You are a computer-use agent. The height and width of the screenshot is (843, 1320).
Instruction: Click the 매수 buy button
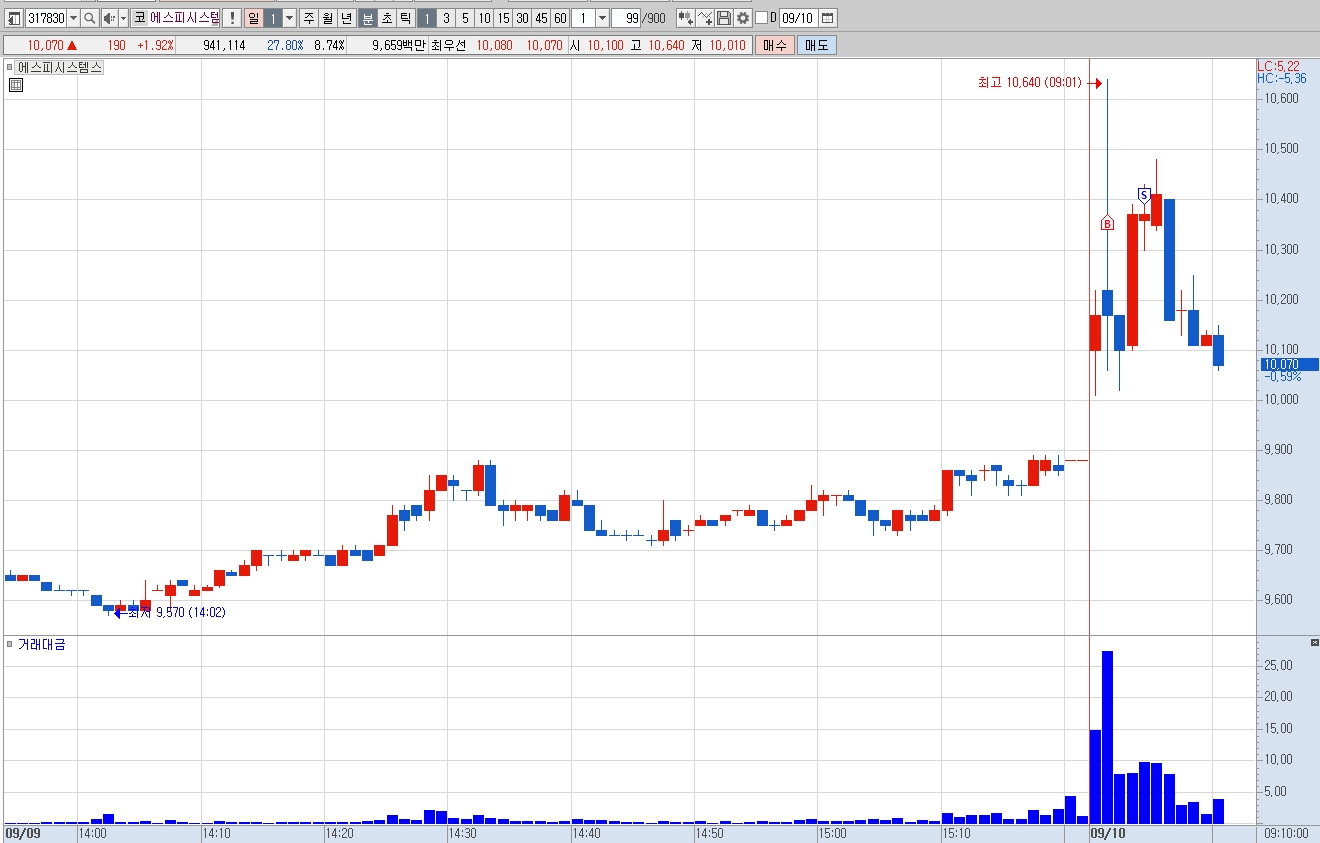coord(775,45)
